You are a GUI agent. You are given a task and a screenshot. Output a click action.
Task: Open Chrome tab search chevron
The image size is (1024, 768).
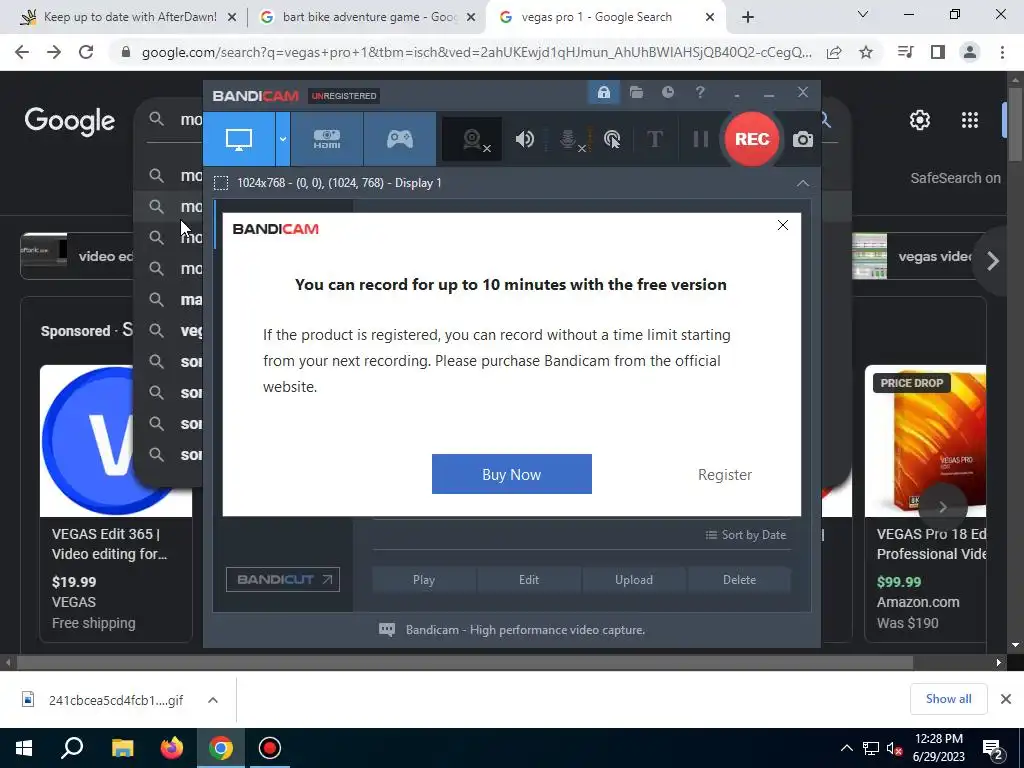[863, 14]
